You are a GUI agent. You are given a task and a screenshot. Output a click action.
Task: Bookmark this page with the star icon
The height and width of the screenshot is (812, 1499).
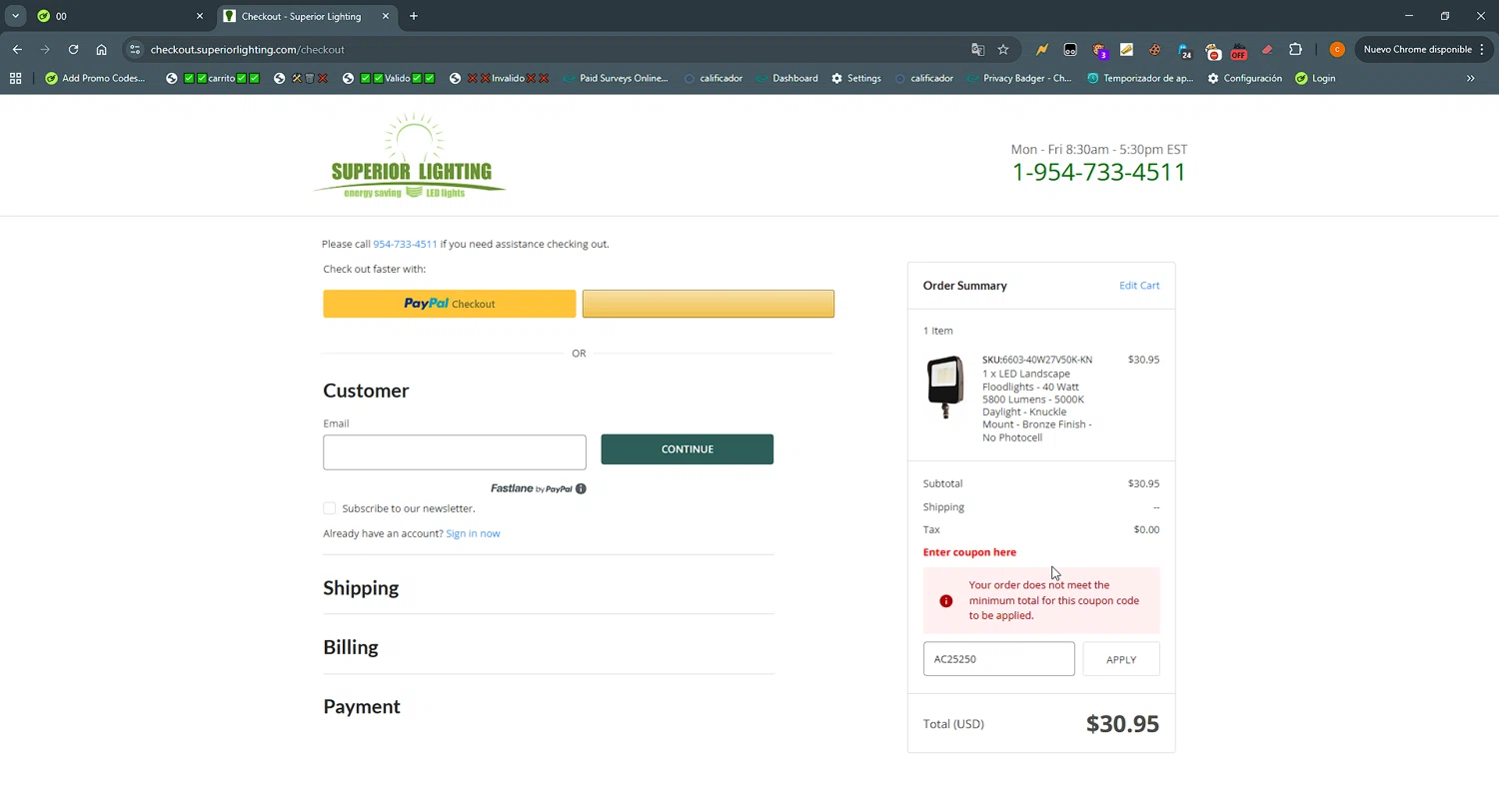pos(1003,49)
